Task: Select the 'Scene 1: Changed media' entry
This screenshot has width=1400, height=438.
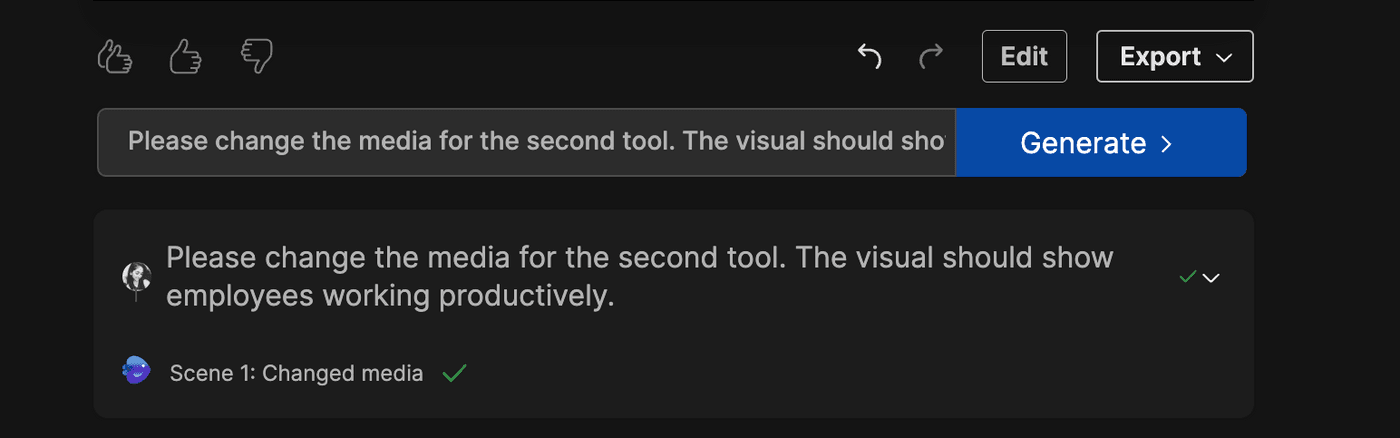Action: click(x=296, y=373)
